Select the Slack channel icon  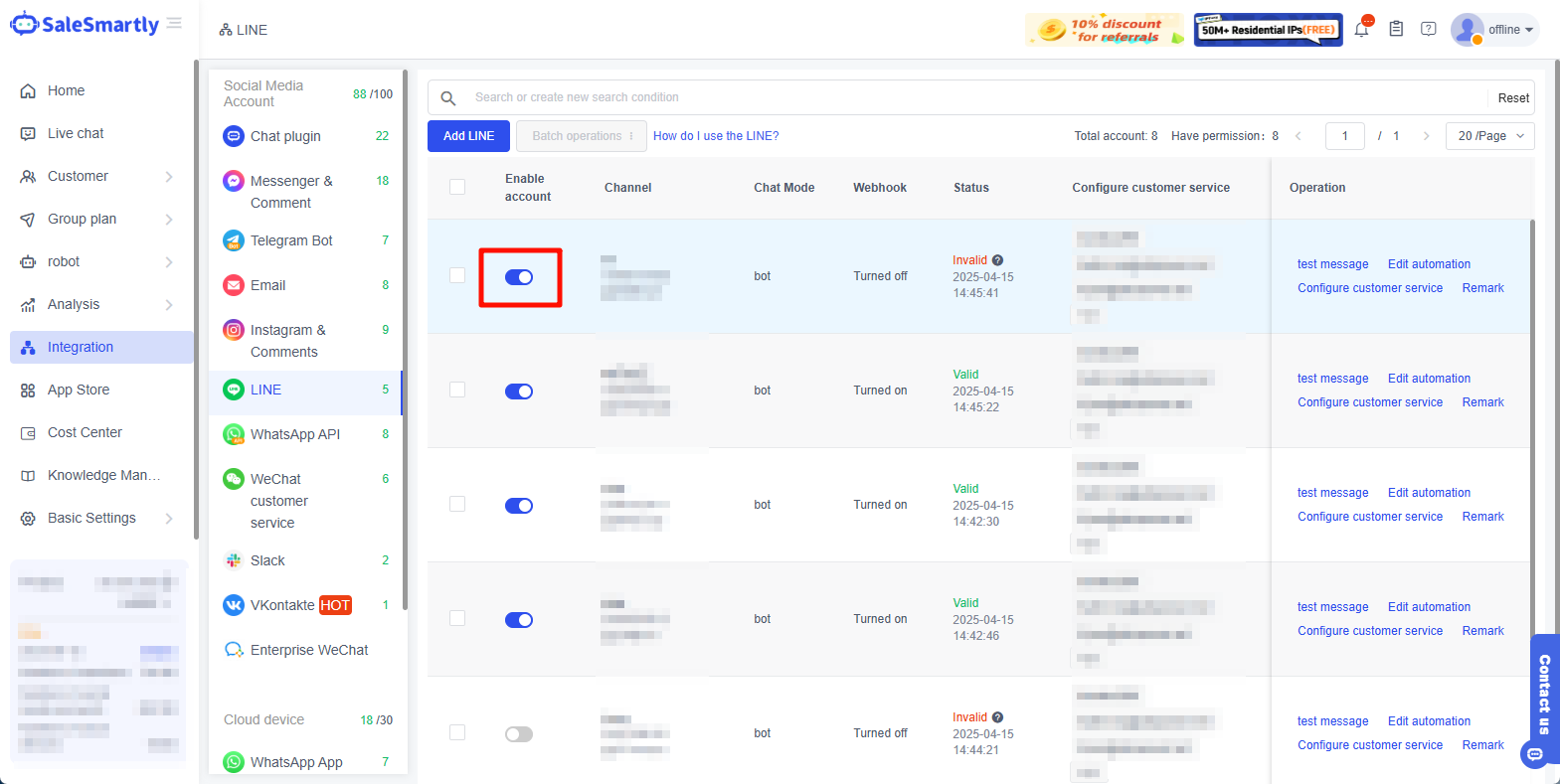pyautogui.click(x=234, y=560)
